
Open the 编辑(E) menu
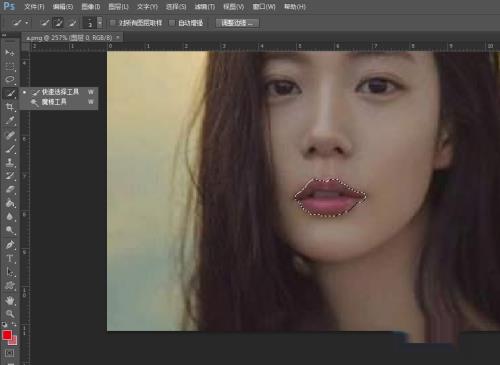63,7
